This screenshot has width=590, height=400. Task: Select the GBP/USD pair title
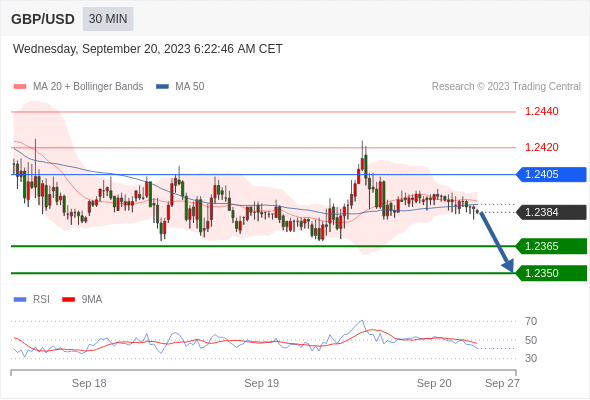coord(43,19)
